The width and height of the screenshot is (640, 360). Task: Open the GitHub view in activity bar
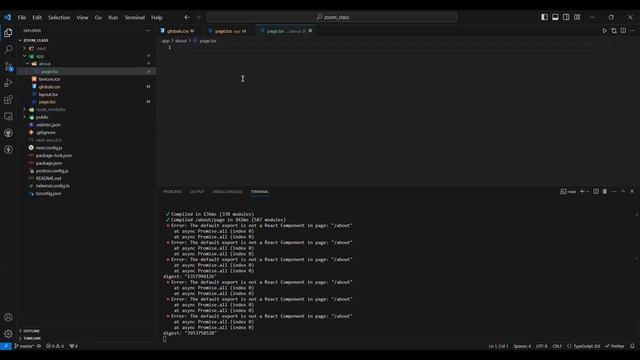tap(8, 133)
